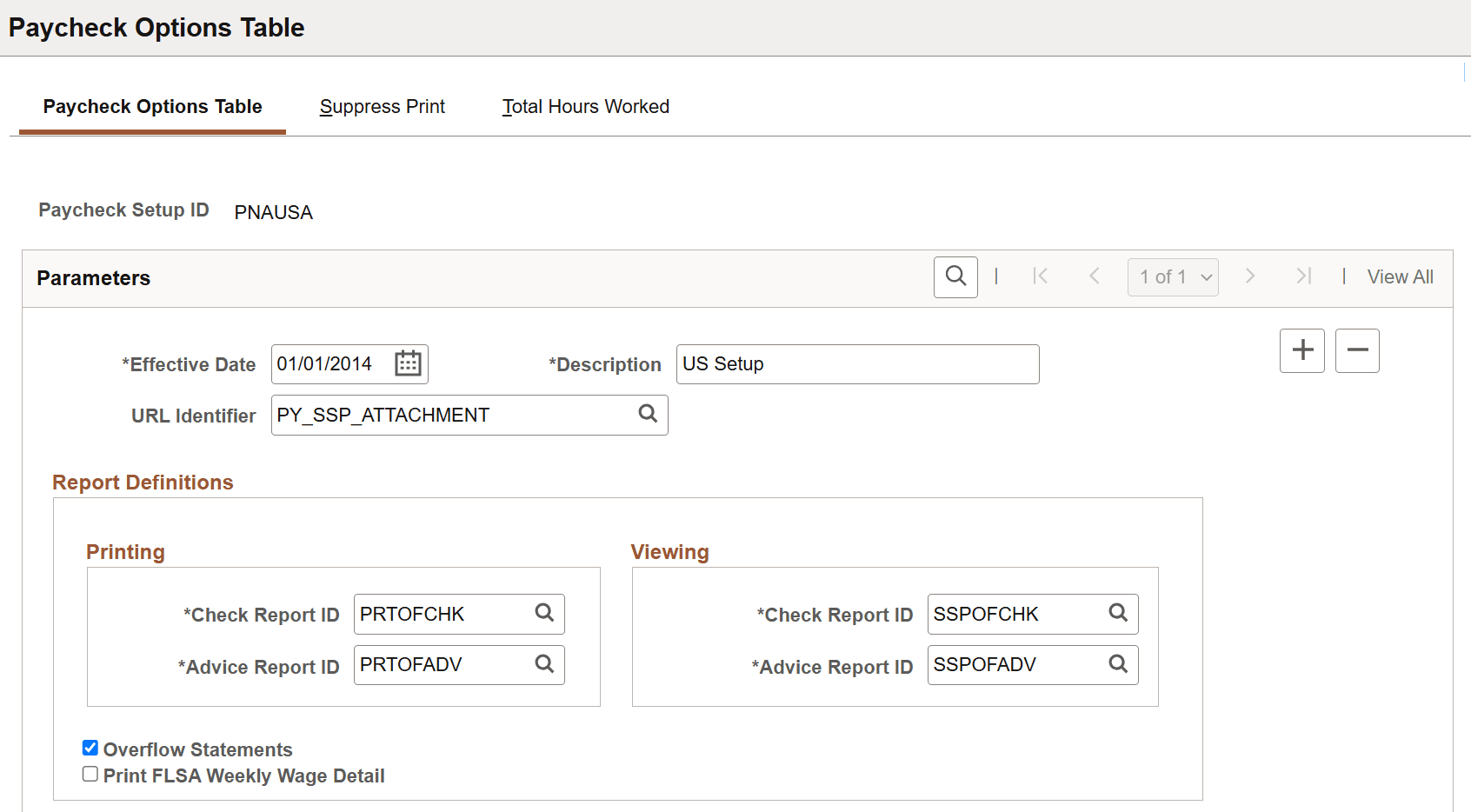1471x812 pixels.
Task: Jump to the last row arrow
Action: click(x=1303, y=276)
